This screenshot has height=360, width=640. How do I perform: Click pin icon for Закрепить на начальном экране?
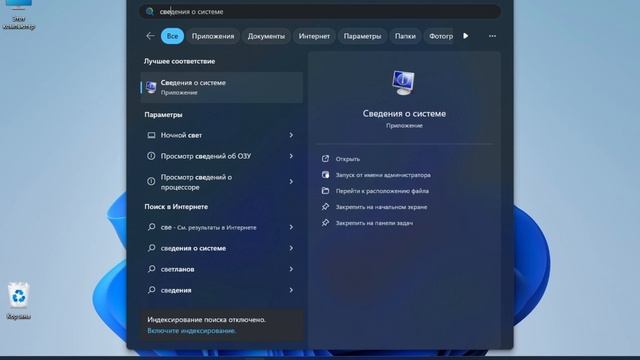pos(325,207)
